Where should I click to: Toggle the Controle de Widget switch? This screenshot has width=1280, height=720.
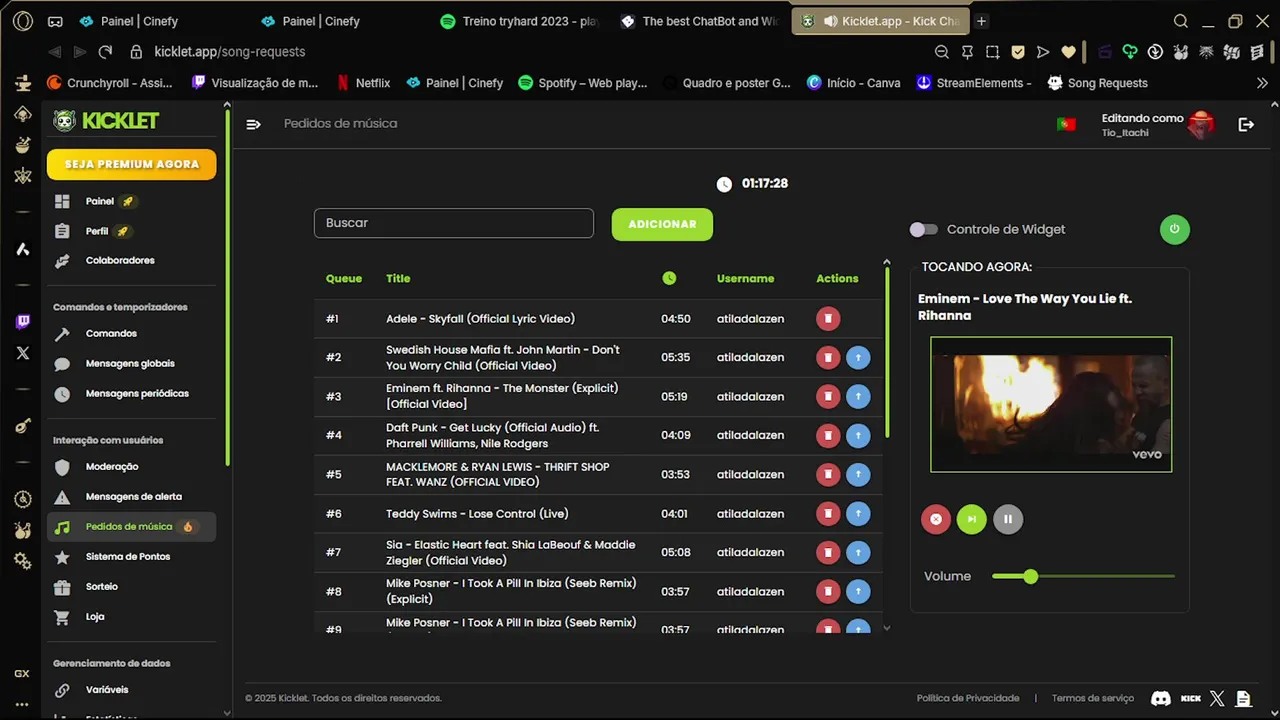(x=924, y=229)
